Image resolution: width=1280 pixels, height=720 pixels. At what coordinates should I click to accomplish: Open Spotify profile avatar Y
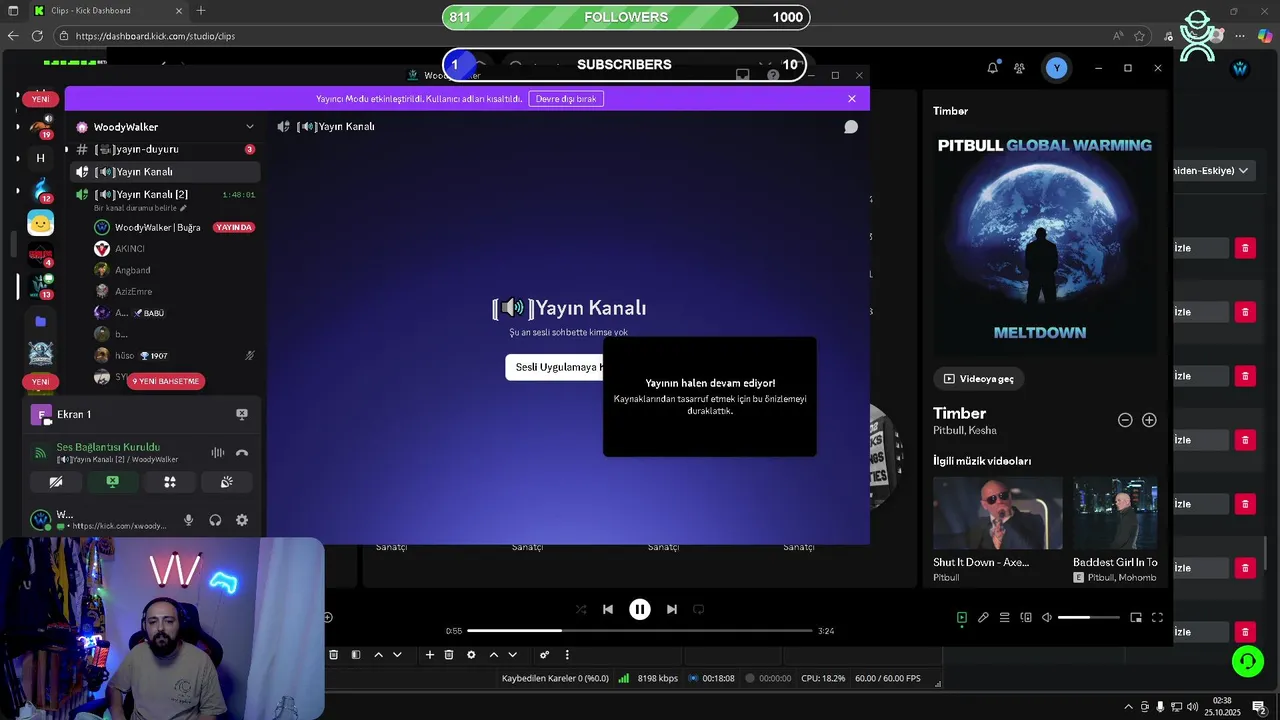coord(1057,68)
